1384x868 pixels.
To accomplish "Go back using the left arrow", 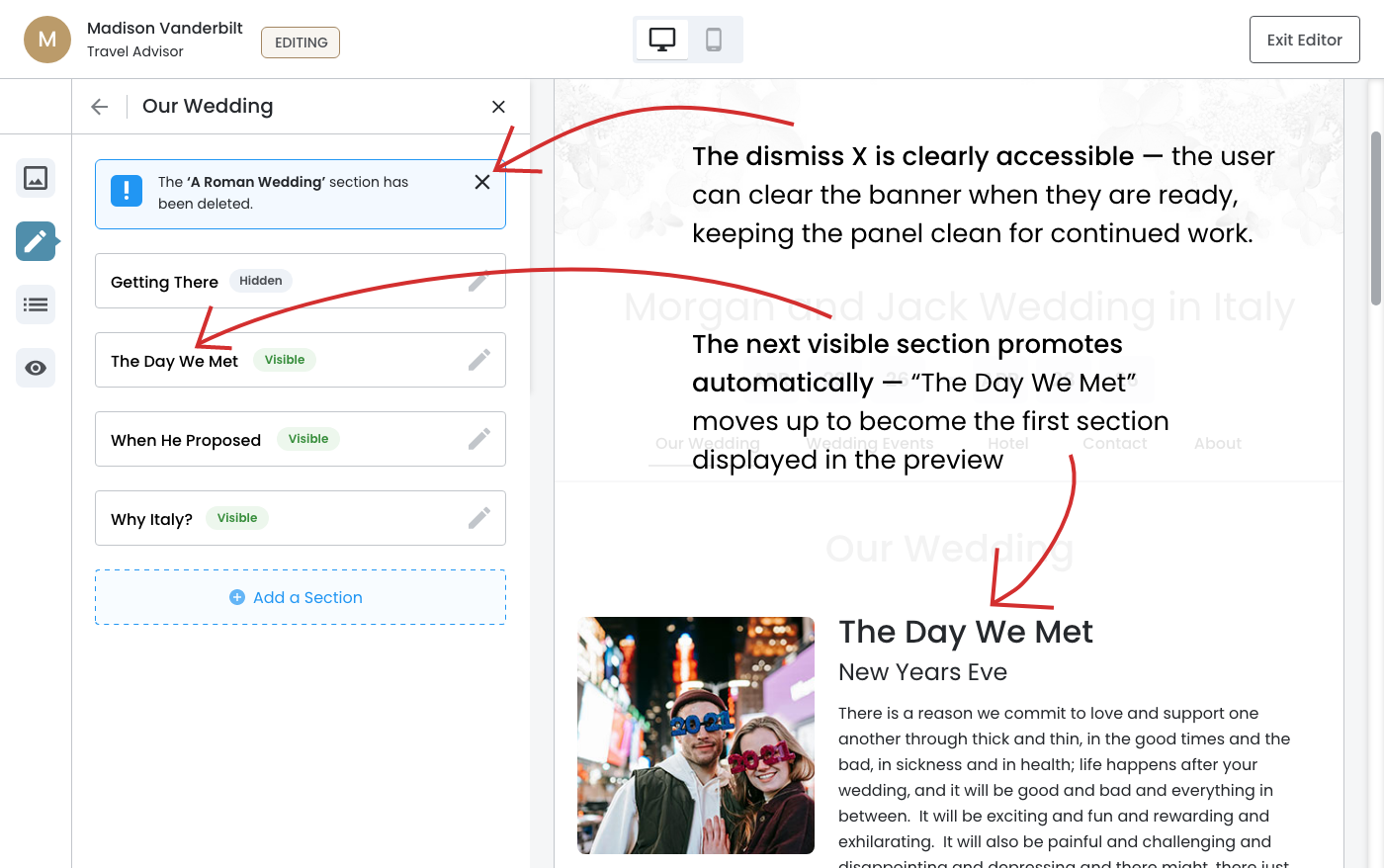I will (x=99, y=107).
